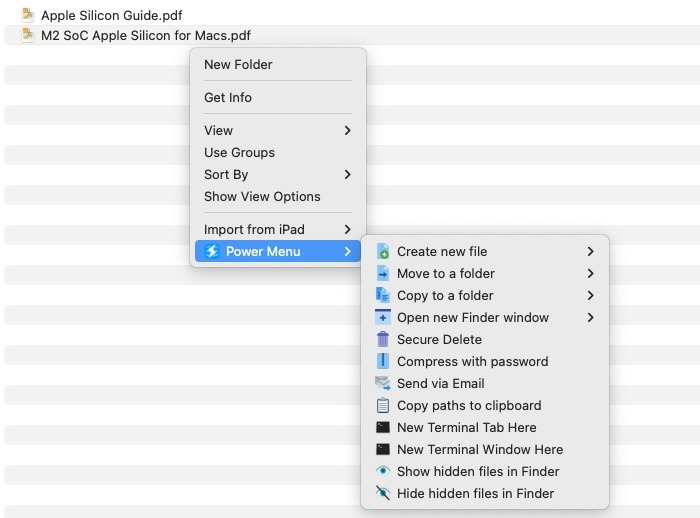Toggle Use Groups in the context menu
The height and width of the screenshot is (518, 700).
[x=239, y=153]
